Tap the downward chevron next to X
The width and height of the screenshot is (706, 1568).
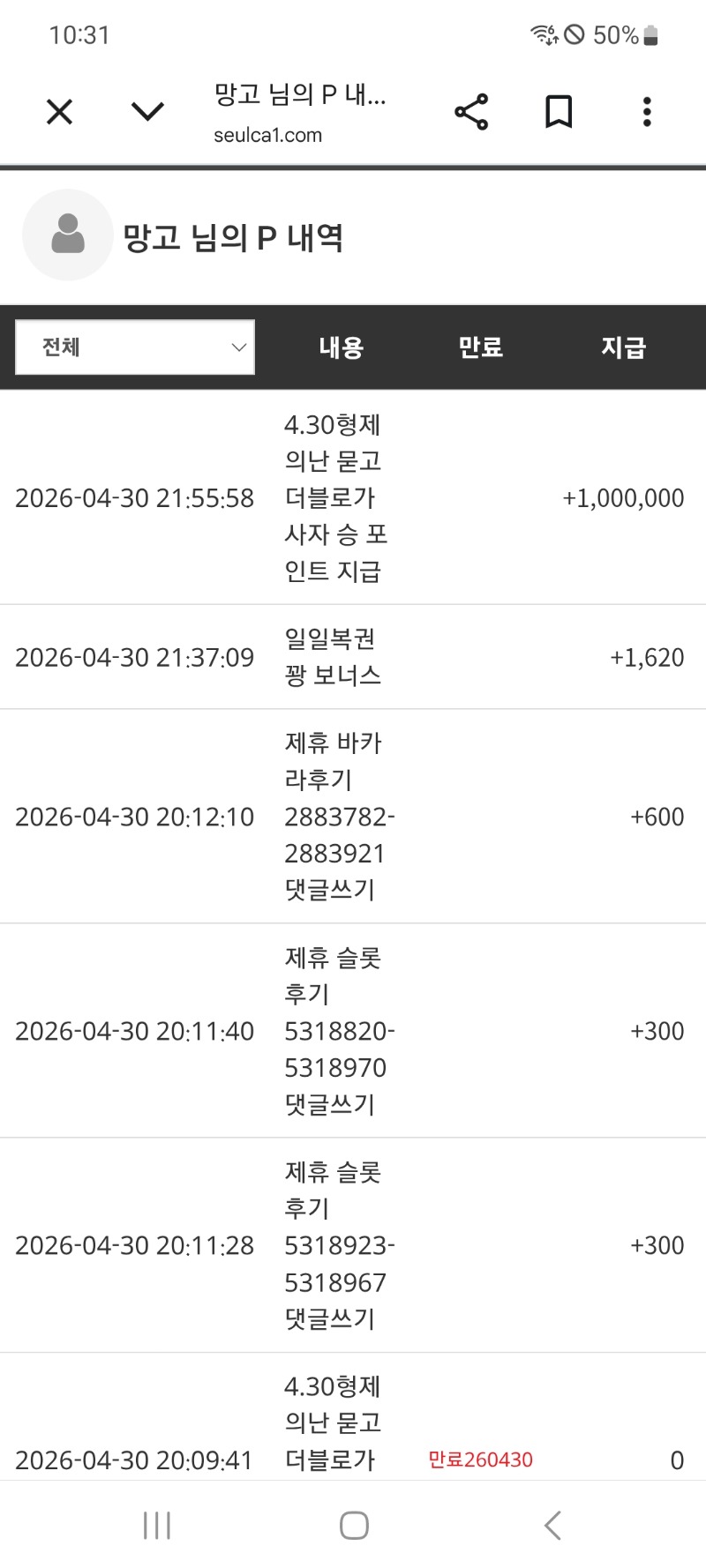coord(147,112)
